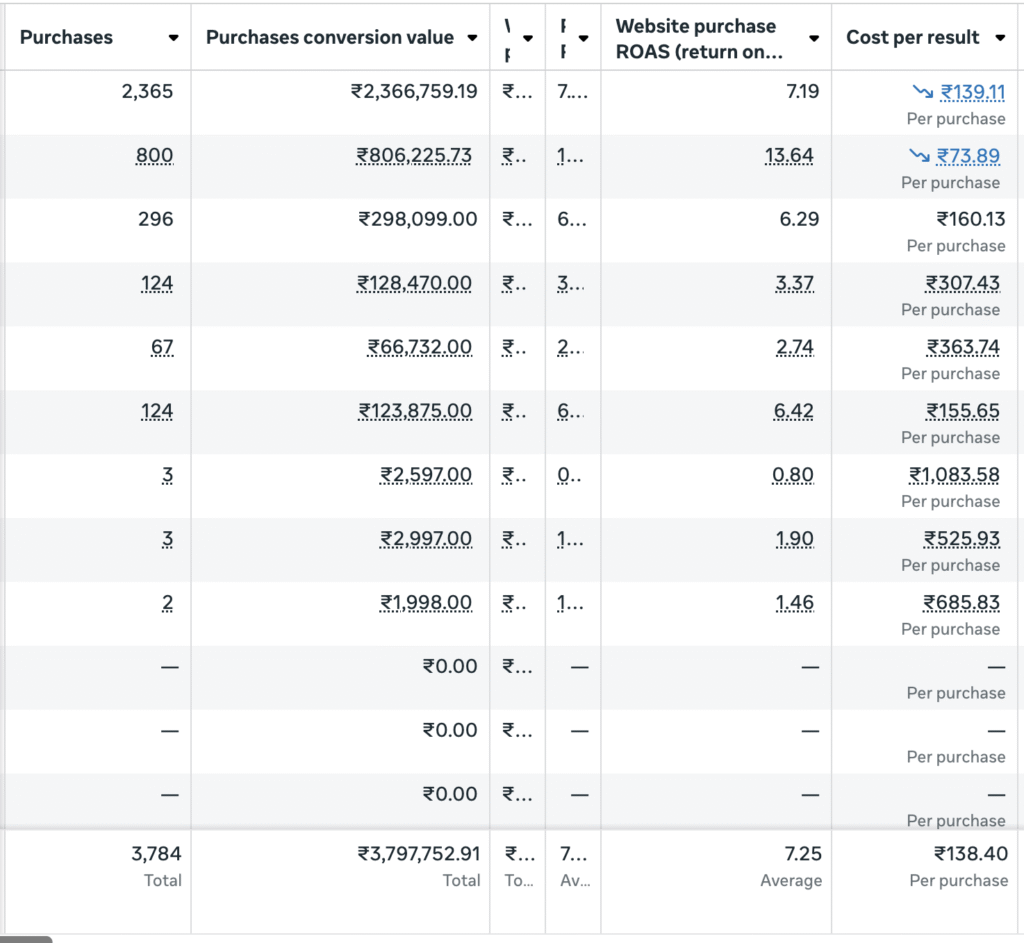
Task: Click the Cost per result dropdown arrow
Action: point(1000,38)
